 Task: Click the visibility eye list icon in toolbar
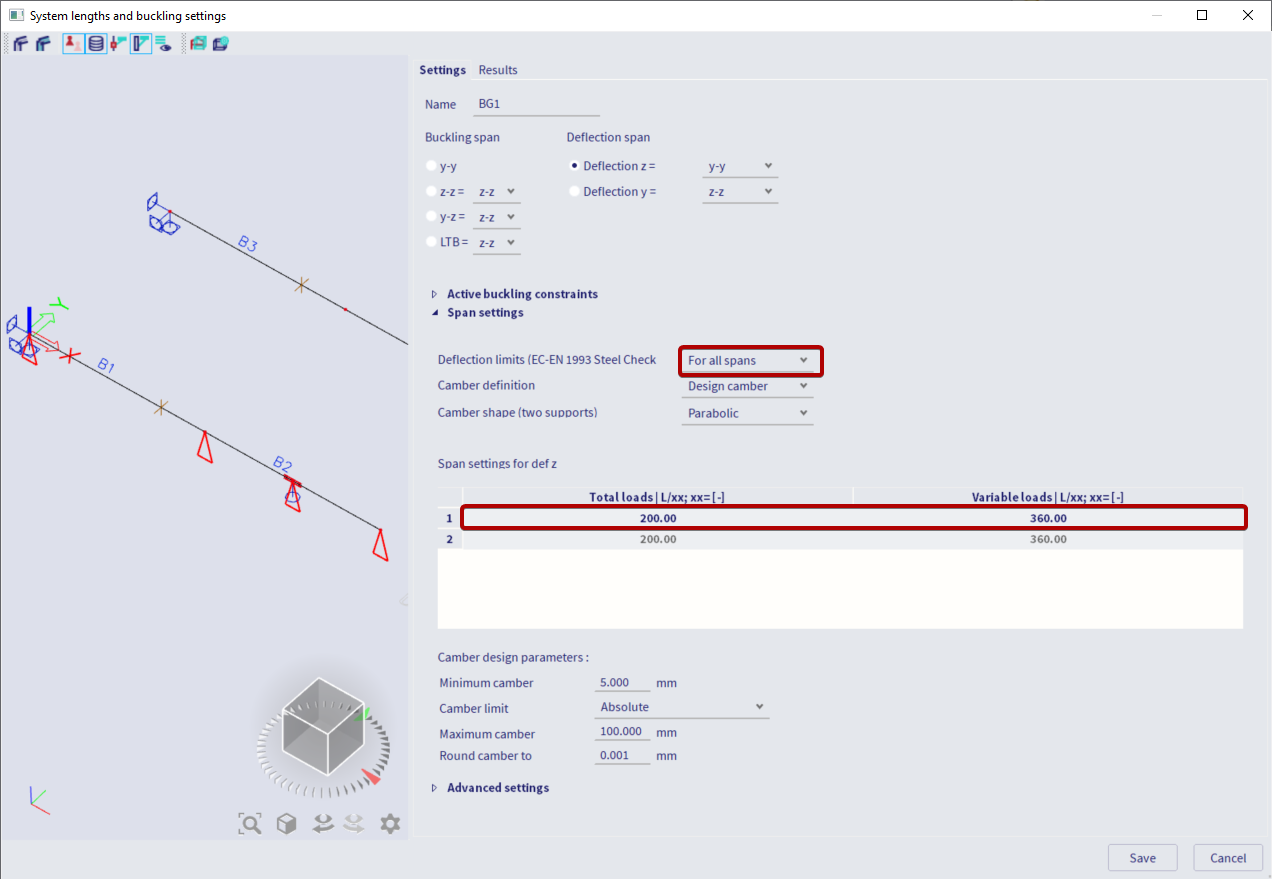[163, 43]
